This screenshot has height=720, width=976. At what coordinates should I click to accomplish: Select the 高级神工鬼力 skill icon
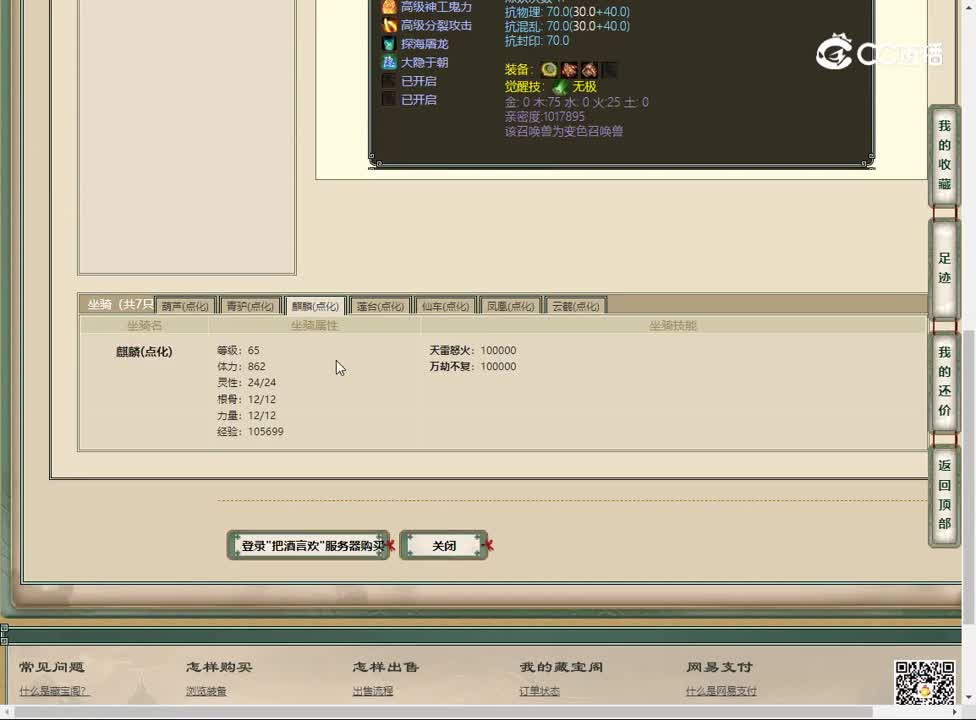389,5
